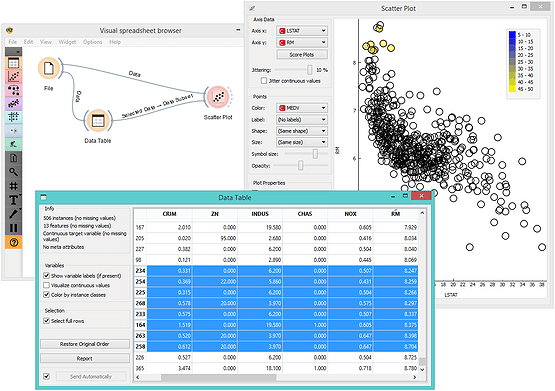Open the Shape (Same shape) dropdown

click(x=302, y=131)
